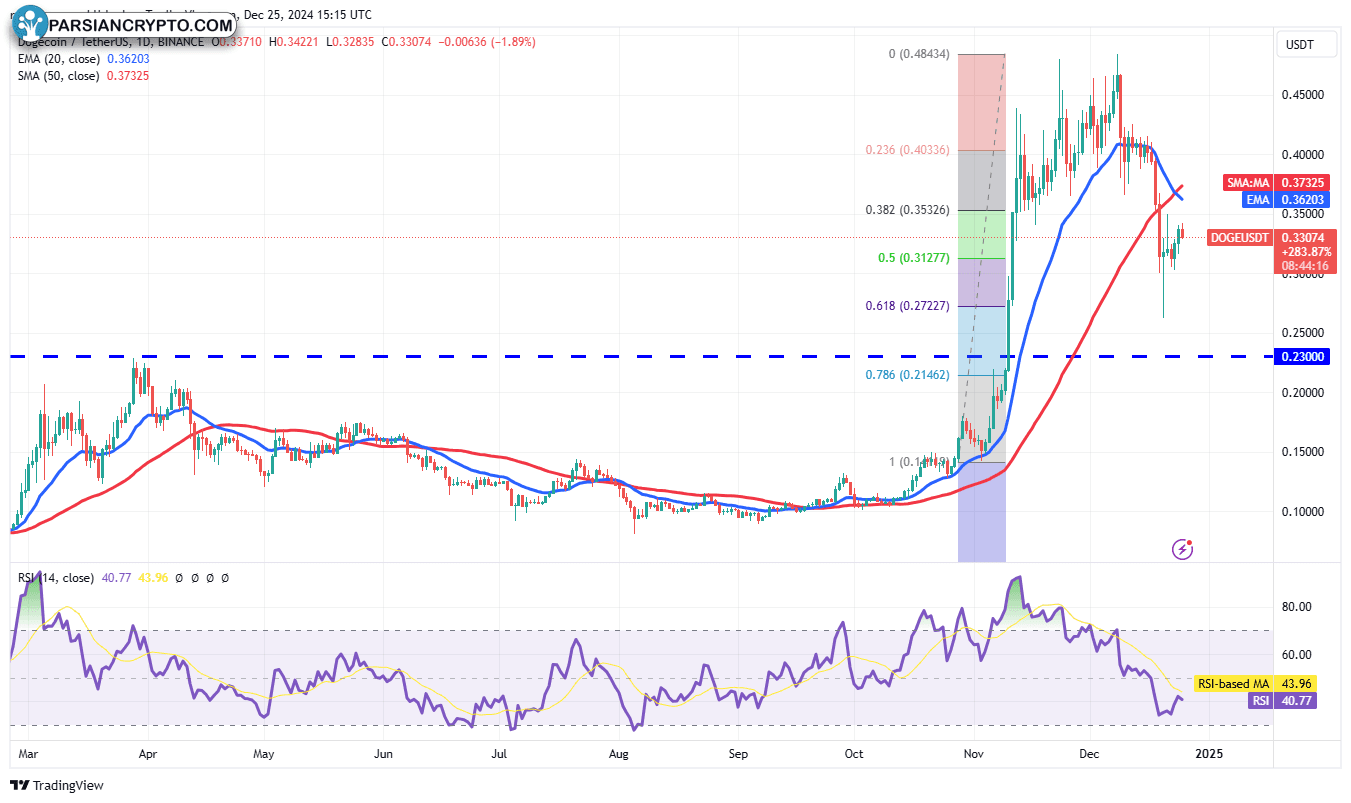Click the red Fibonacci zone at top
This screenshot has width=1351, height=803.
click(980, 100)
